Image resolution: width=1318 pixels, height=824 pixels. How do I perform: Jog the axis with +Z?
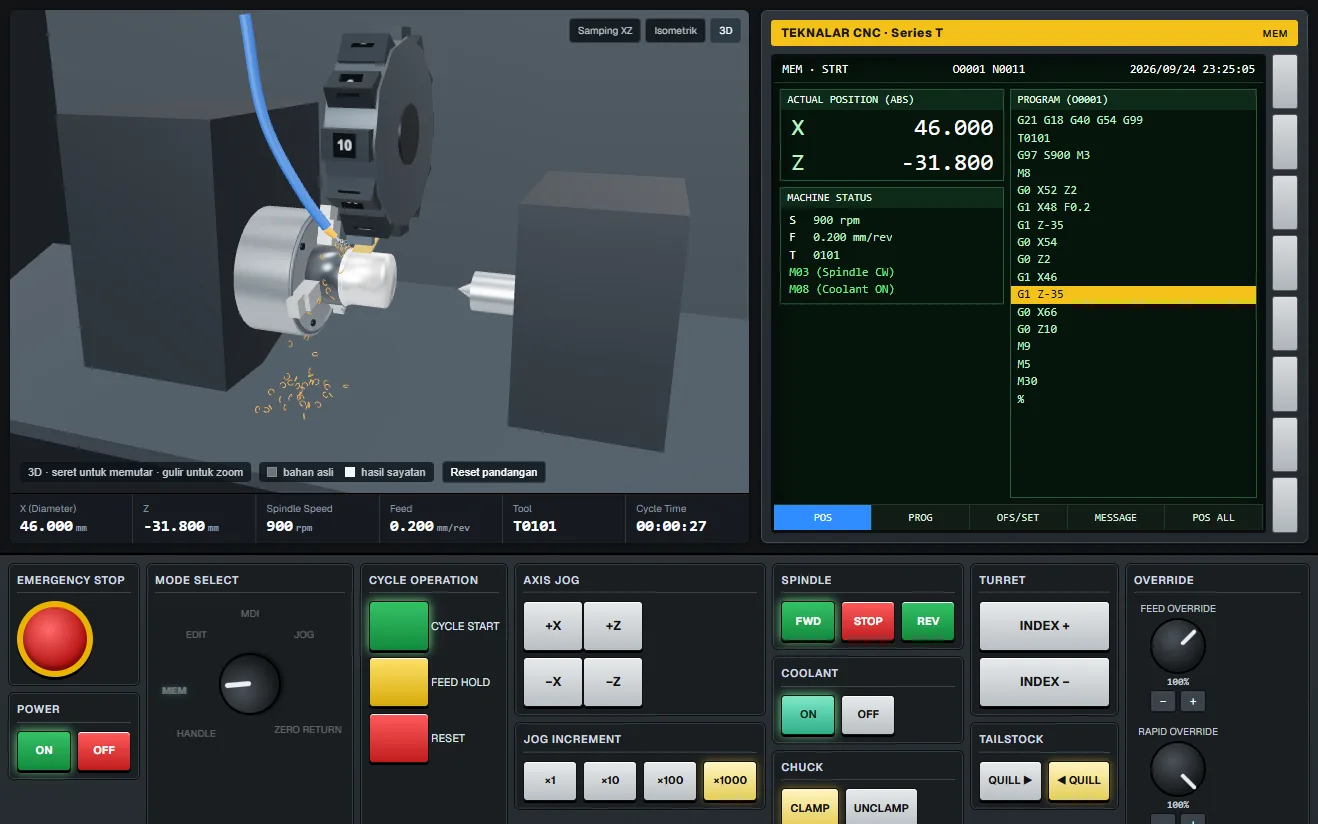pos(613,626)
